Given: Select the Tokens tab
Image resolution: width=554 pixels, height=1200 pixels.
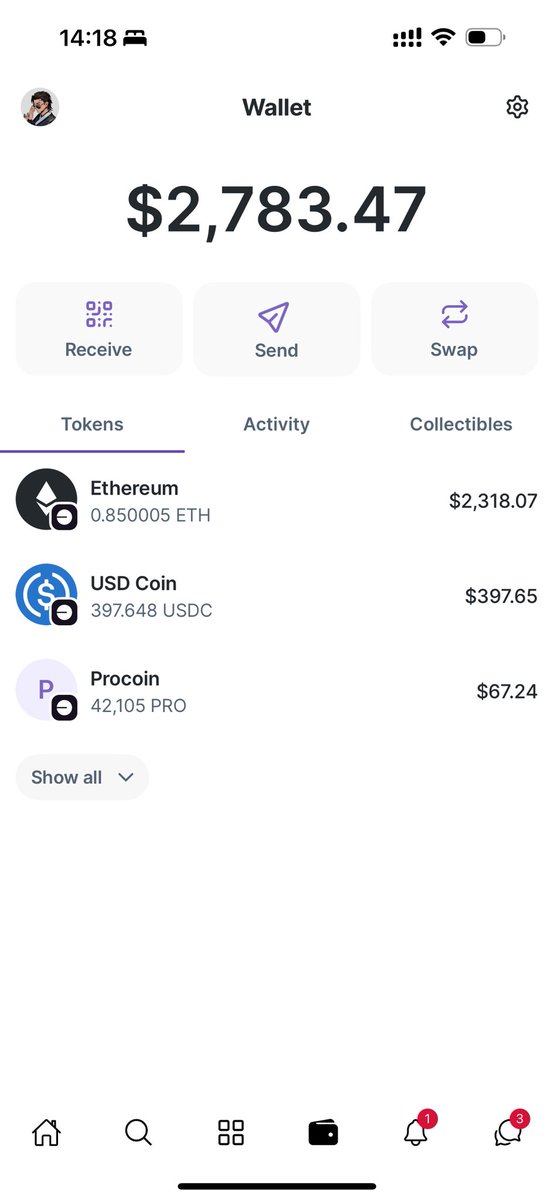Looking at the screenshot, I should click(x=92, y=424).
